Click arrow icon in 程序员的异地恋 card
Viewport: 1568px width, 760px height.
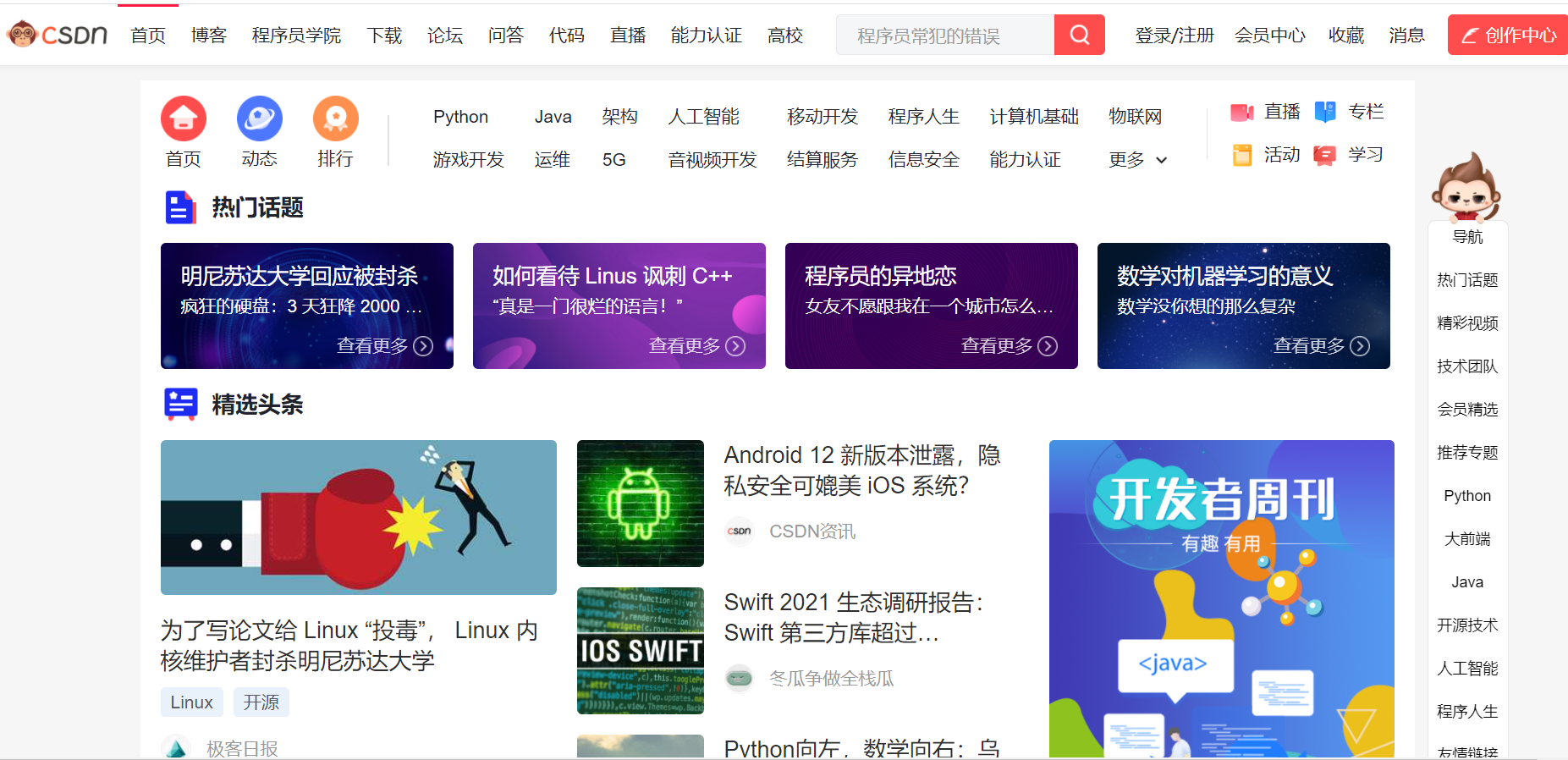pyautogui.click(x=1048, y=346)
